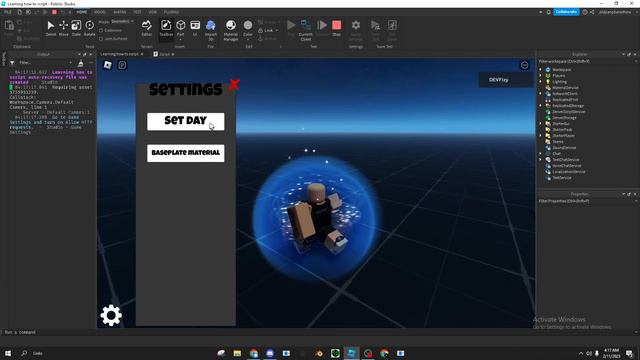Image resolution: width=640 pixels, height=360 pixels.
Task: Open the notification center icon
Action: (630, 353)
